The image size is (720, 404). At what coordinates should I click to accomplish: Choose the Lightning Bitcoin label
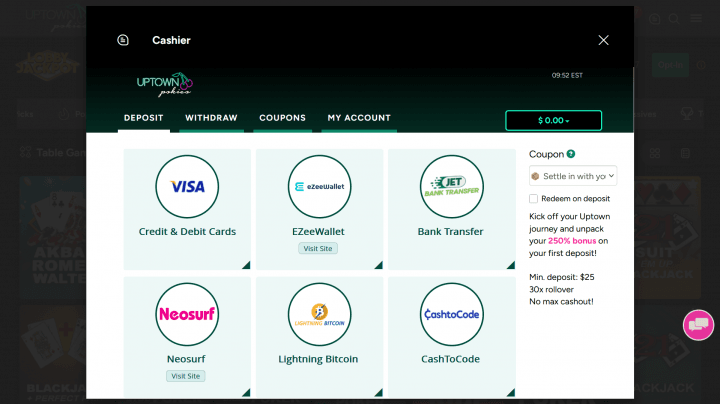point(318,359)
